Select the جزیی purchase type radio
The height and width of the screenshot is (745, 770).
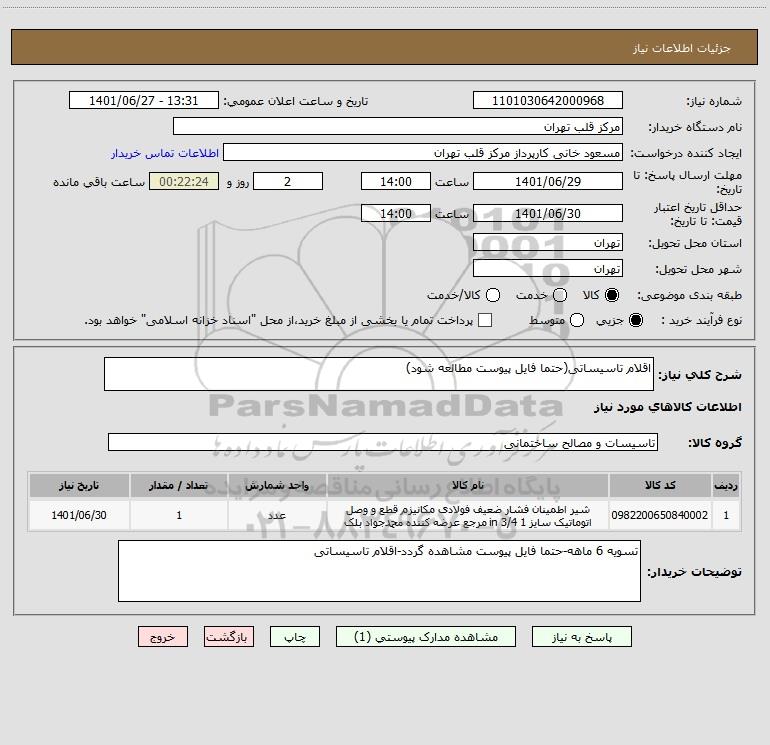[636, 320]
